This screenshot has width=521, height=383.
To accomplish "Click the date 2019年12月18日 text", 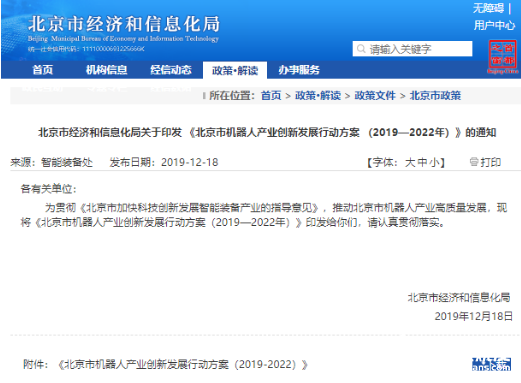I will click(x=473, y=316).
